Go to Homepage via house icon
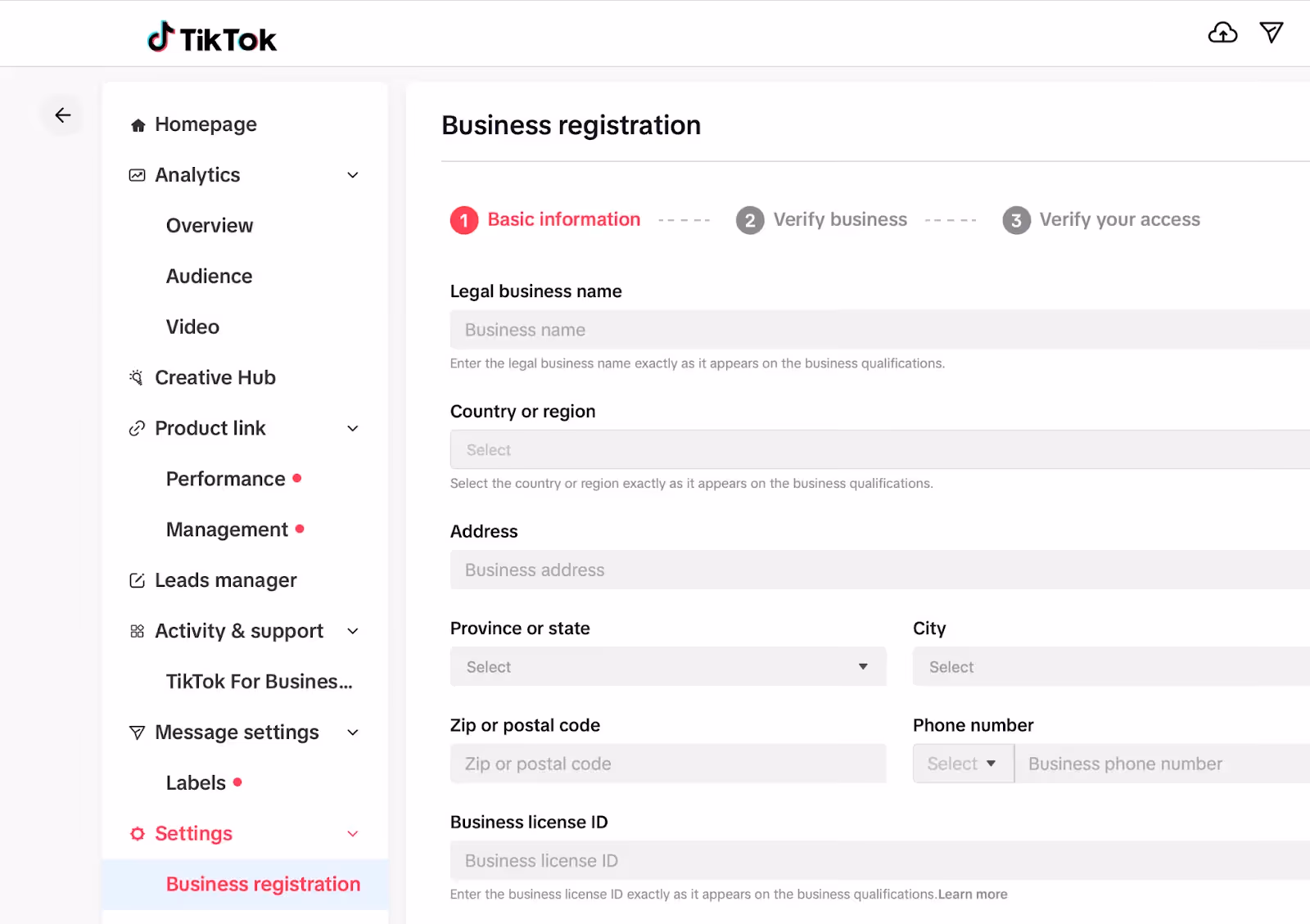The height and width of the screenshot is (924, 1310). click(x=193, y=124)
